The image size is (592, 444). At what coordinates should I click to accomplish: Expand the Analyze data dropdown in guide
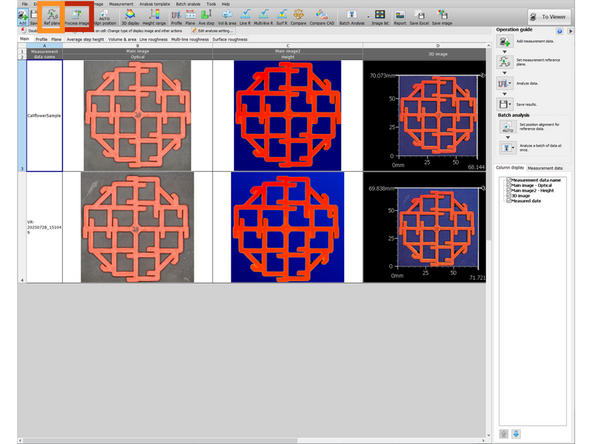(510, 83)
